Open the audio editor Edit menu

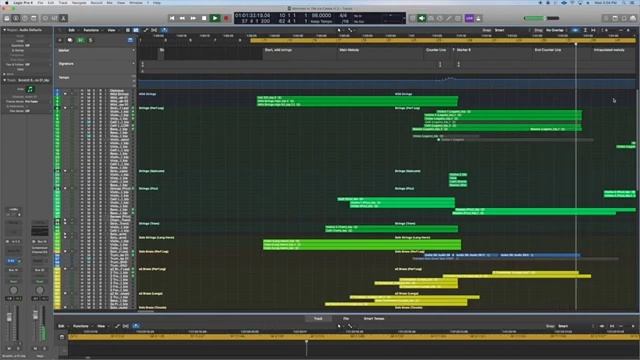point(61,326)
